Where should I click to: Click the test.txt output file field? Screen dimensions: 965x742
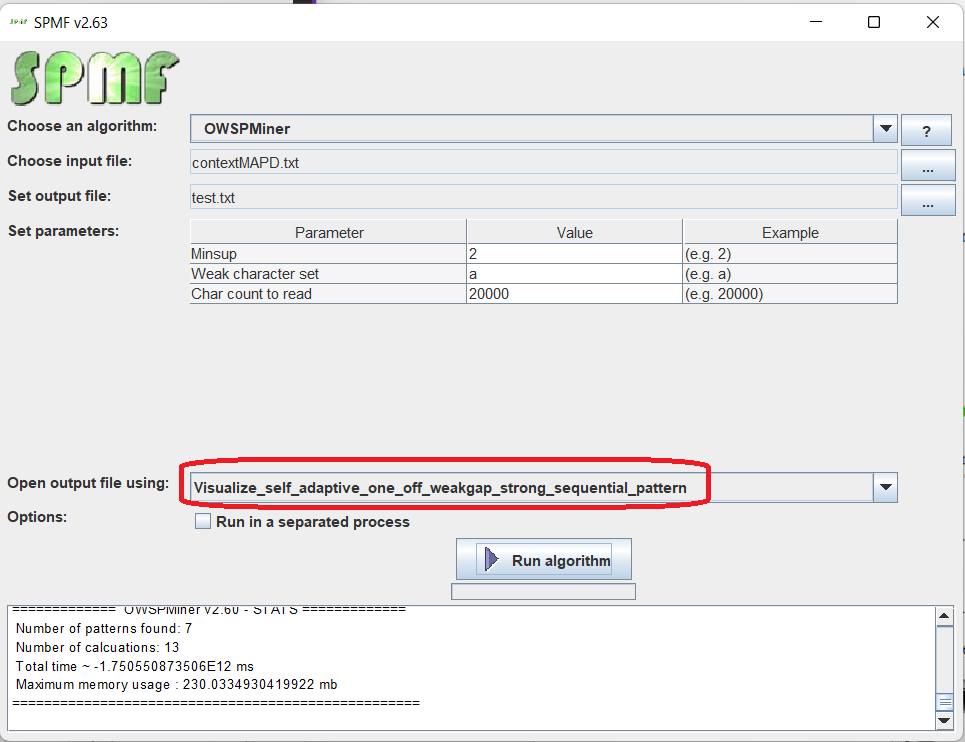click(x=543, y=198)
